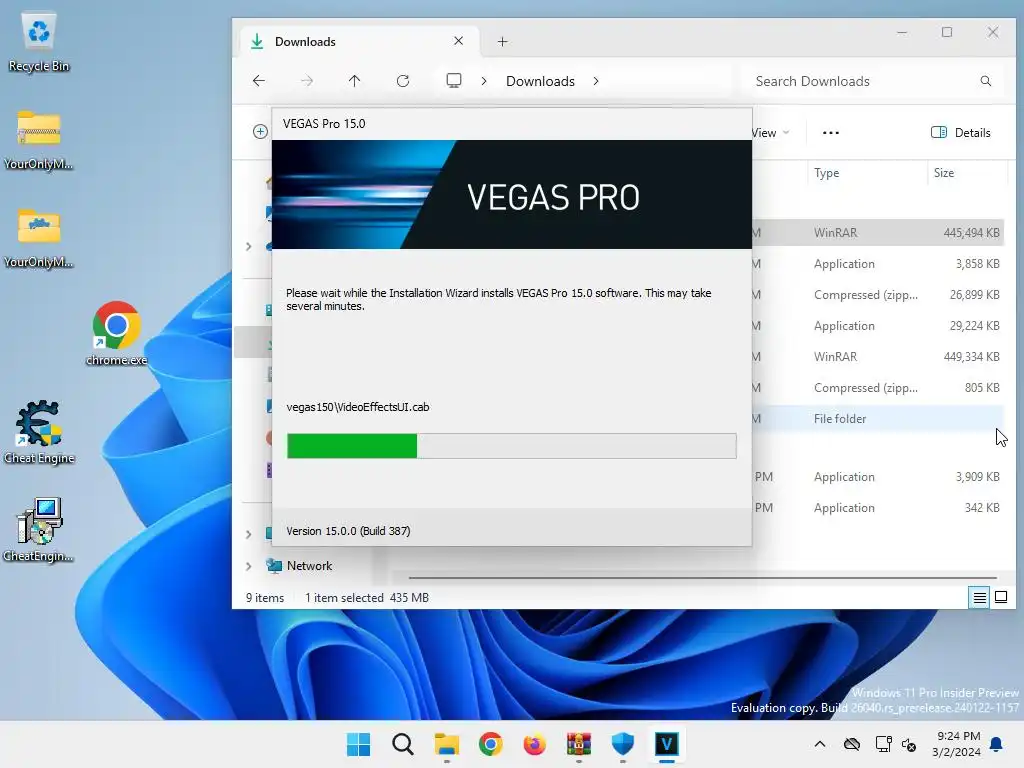This screenshot has width=1024, height=768.
Task: Select Network in the navigation pane
Action: coord(309,566)
